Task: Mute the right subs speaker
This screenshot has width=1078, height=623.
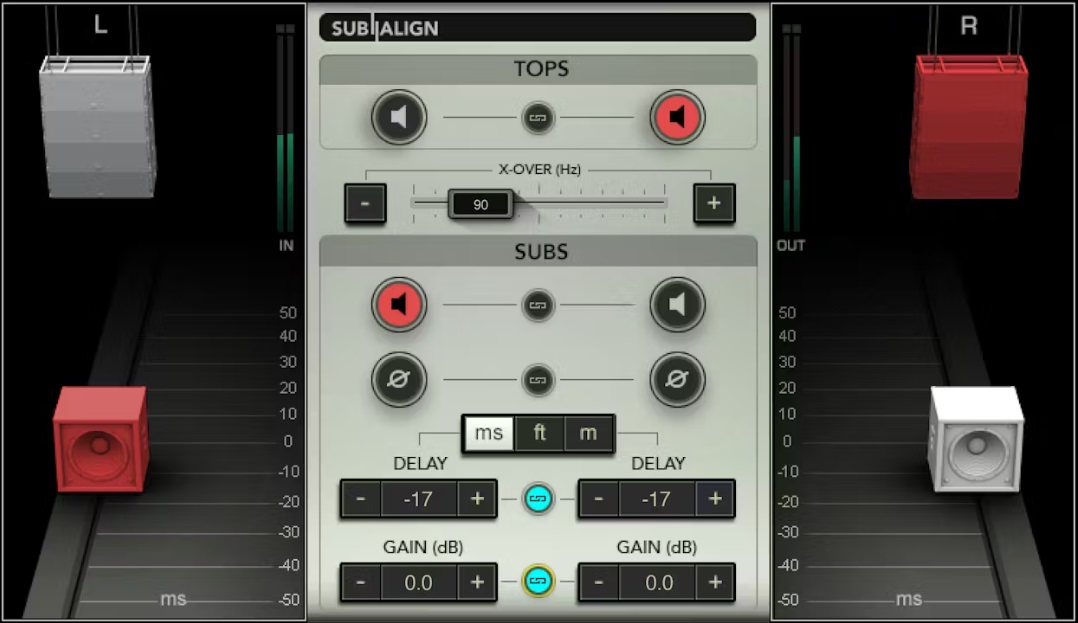Action: [x=677, y=305]
